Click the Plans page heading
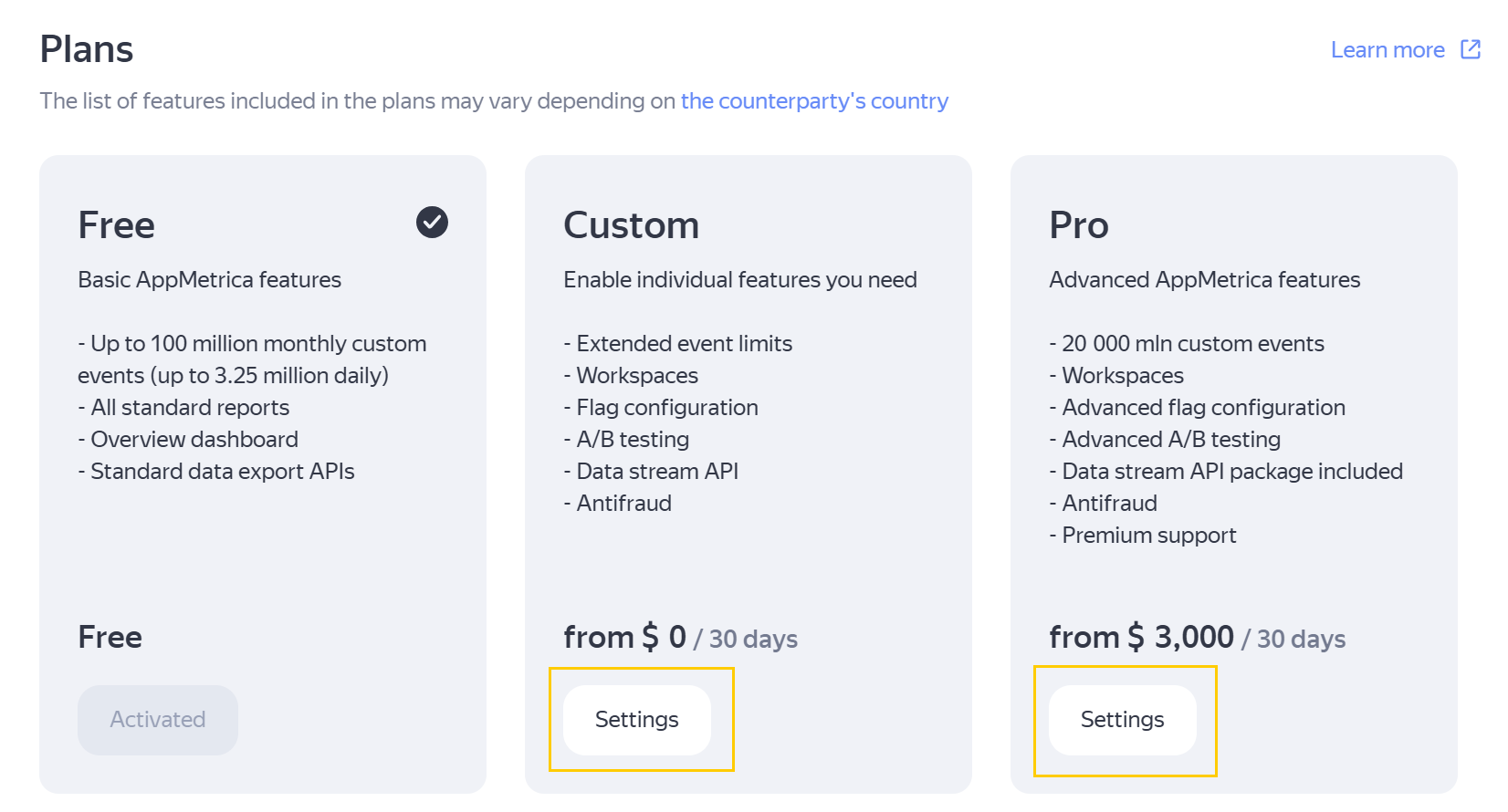 (87, 49)
